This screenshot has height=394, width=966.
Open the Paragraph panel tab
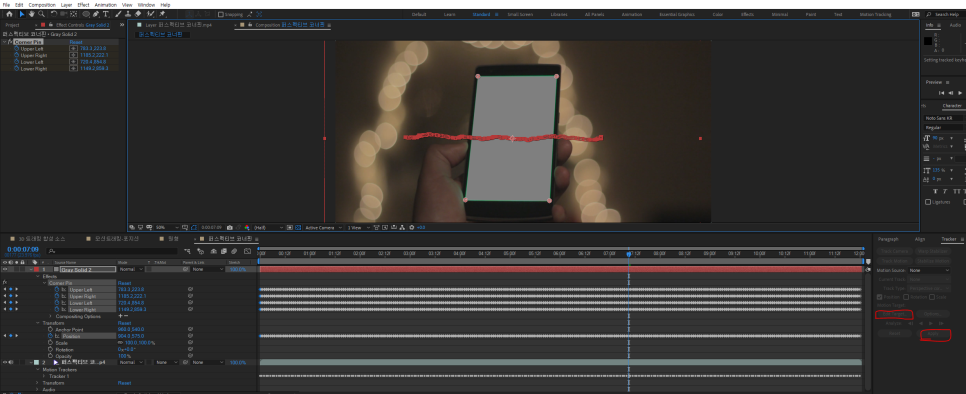(888, 239)
